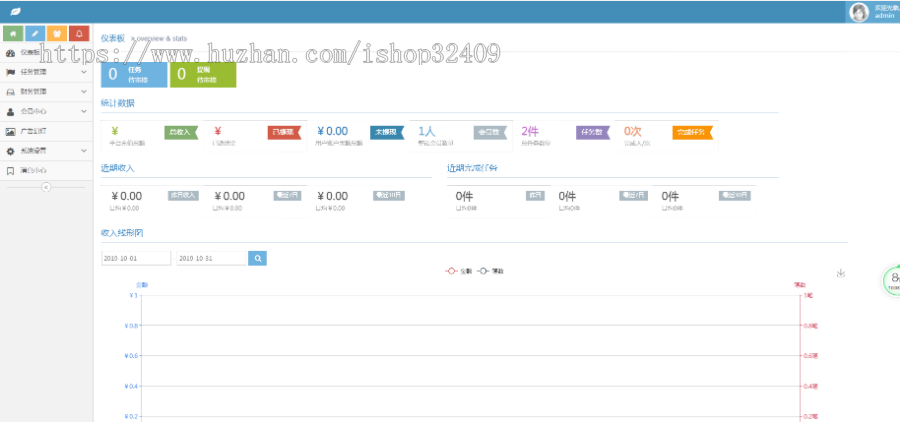
Task: Click the orange users shortcut button
Action: pos(57,33)
